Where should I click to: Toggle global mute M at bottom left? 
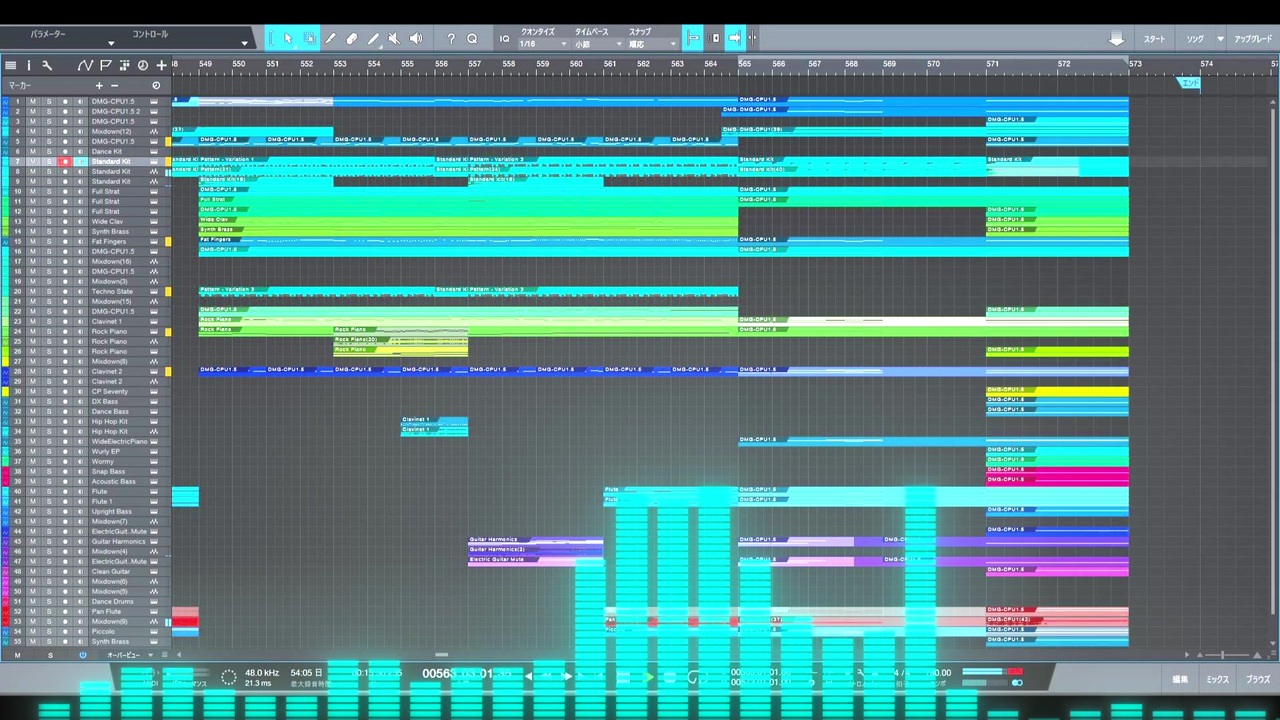coord(17,655)
